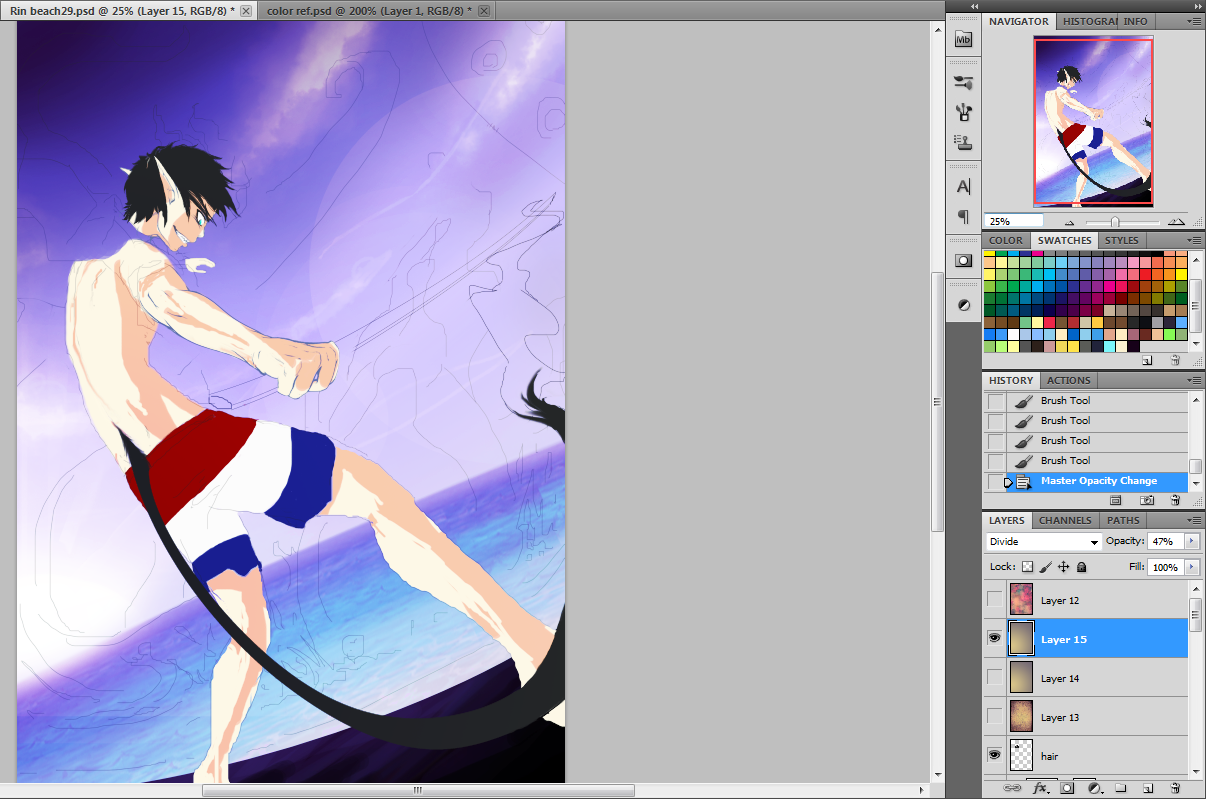
Task: Delete the current history state
Action: pyautogui.click(x=1175, y=500)
